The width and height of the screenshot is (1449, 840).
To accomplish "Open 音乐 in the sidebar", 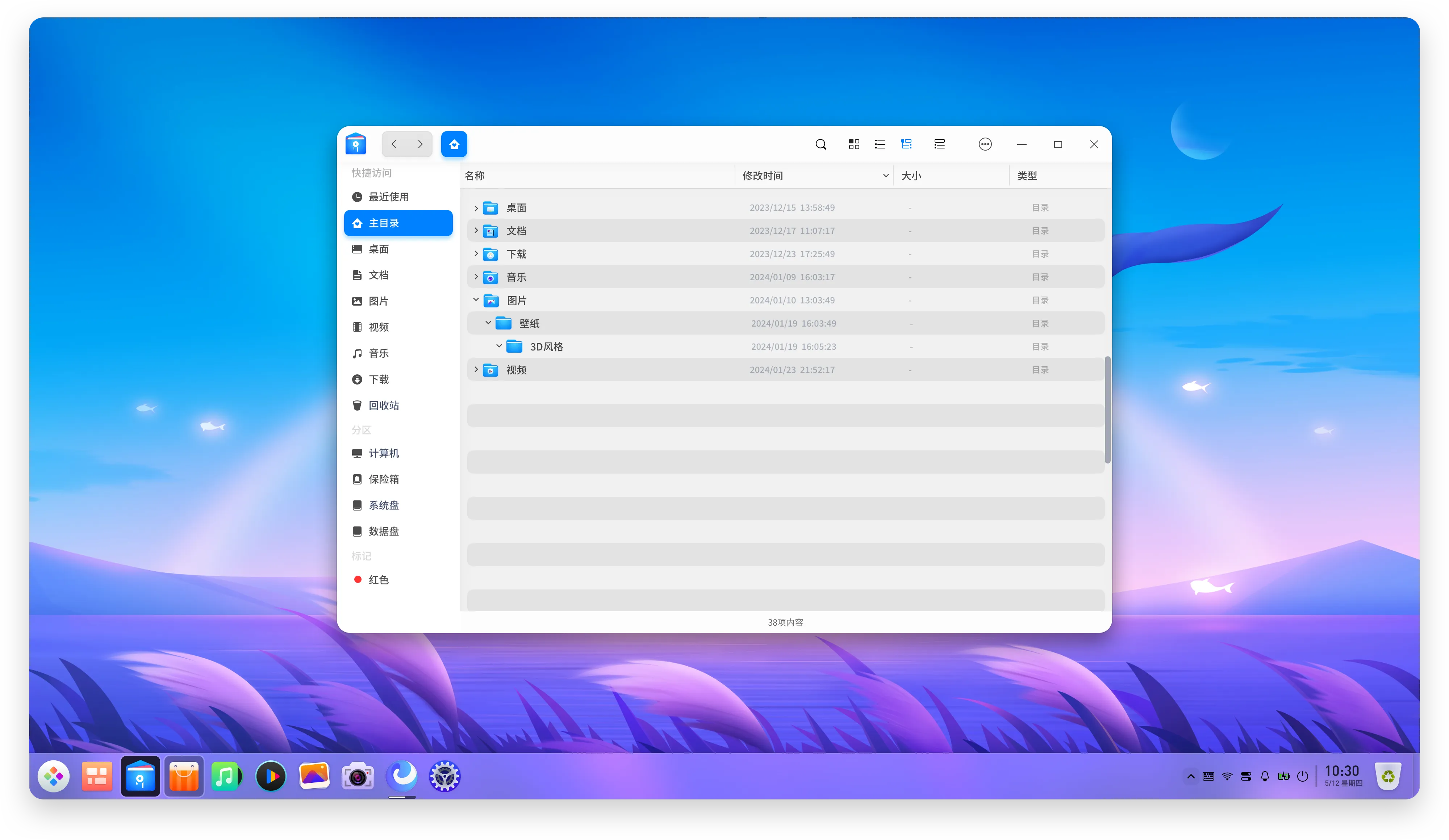I will tap(398, 353).
